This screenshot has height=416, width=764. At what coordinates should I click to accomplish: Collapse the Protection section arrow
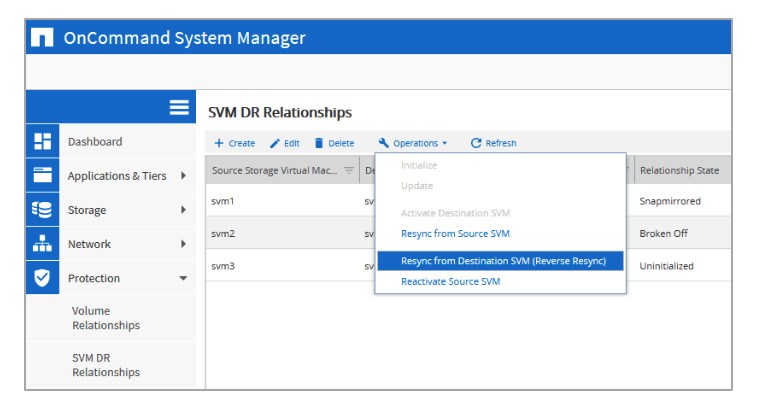point(183,279)
